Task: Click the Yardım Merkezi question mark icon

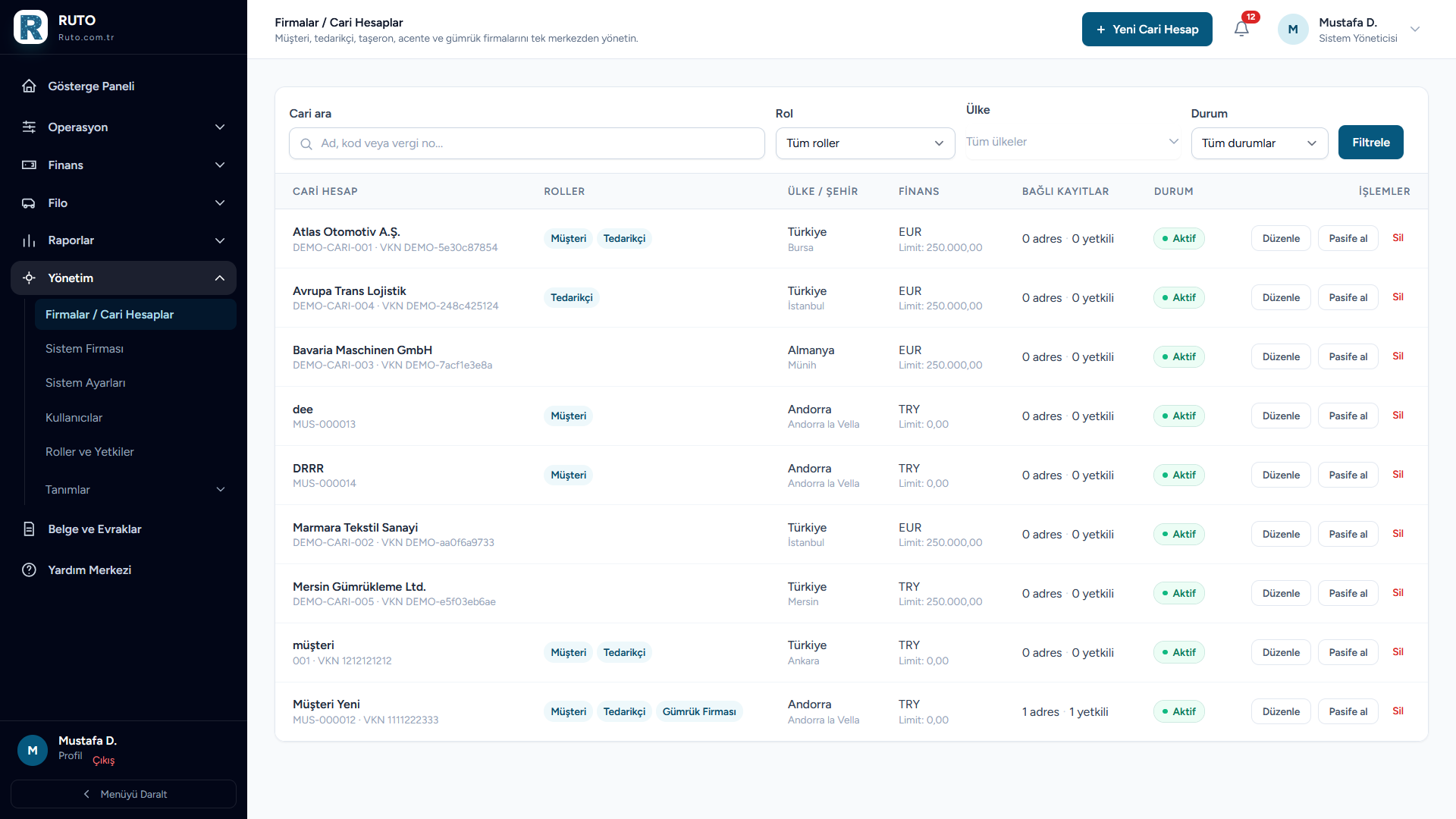Action: pos(29,570)
